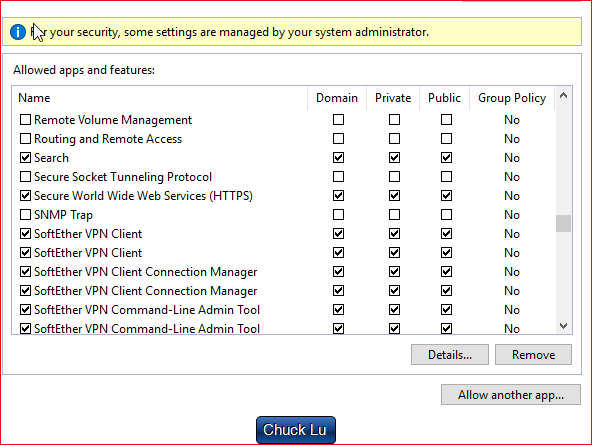Check Public for SNMP Trap
Image resolution: width=592 pixels, height=445 pixels.
tap(446, 214)
